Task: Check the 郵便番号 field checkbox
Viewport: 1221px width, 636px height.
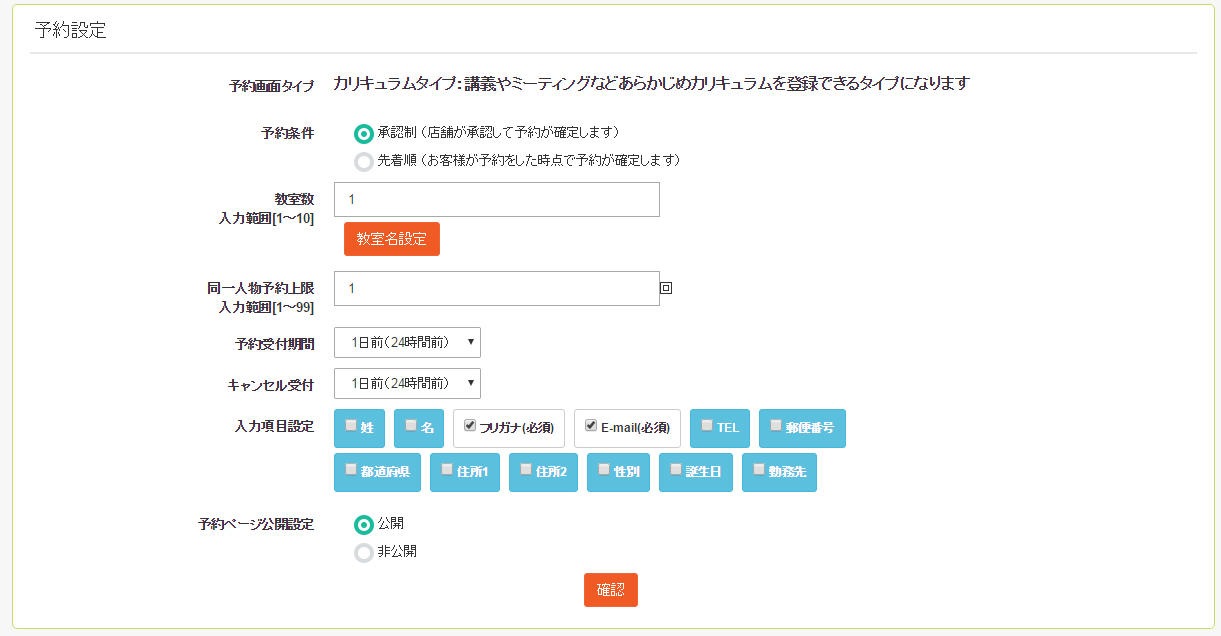Action: (x=776, y=425)
